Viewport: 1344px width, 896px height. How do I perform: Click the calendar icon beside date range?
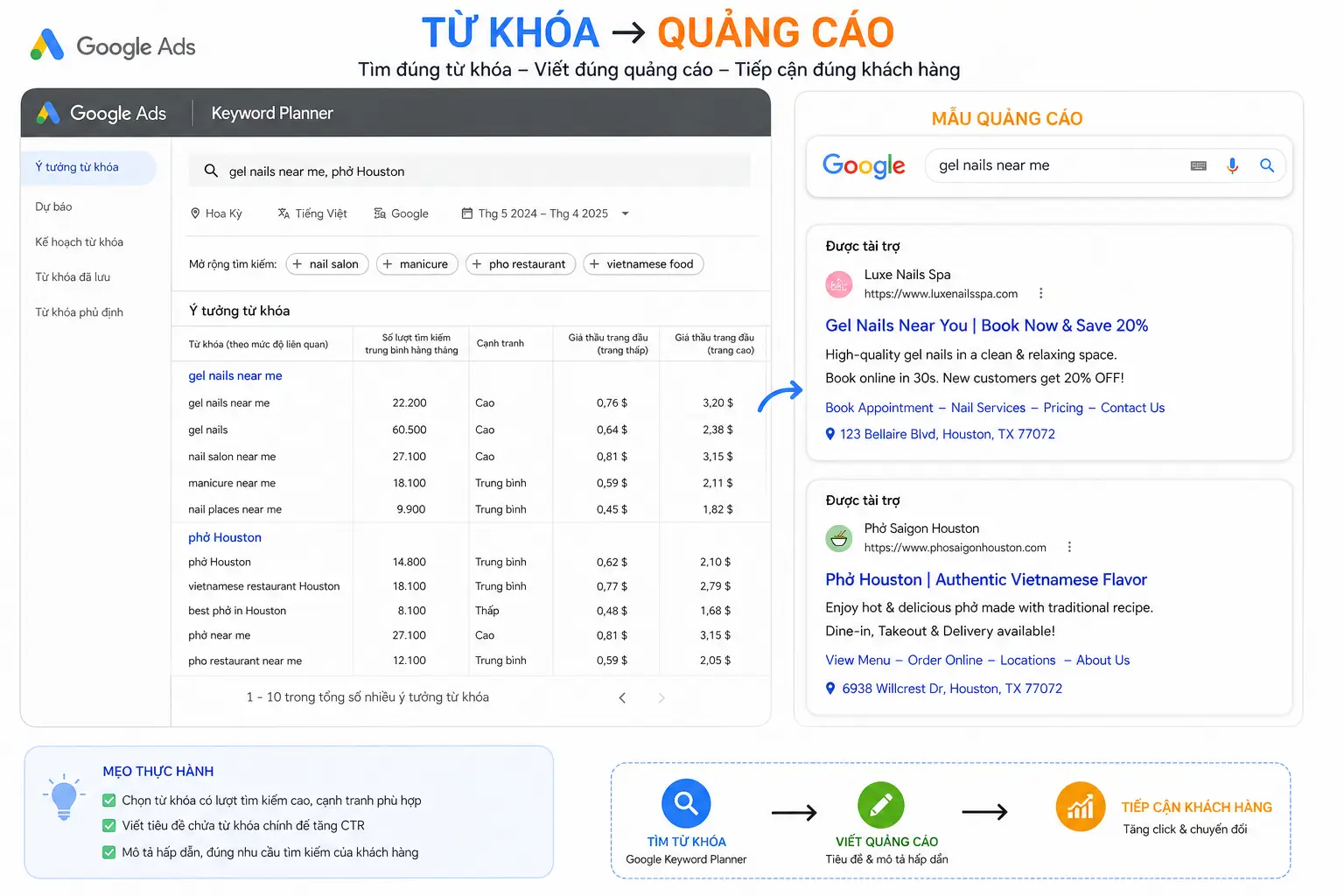click(x=467, y=213)
